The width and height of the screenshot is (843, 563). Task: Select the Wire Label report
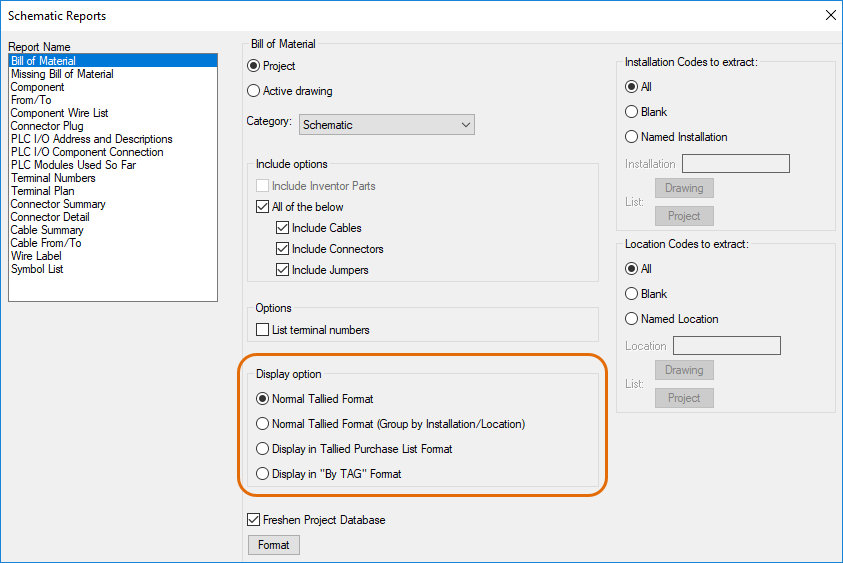36,256
